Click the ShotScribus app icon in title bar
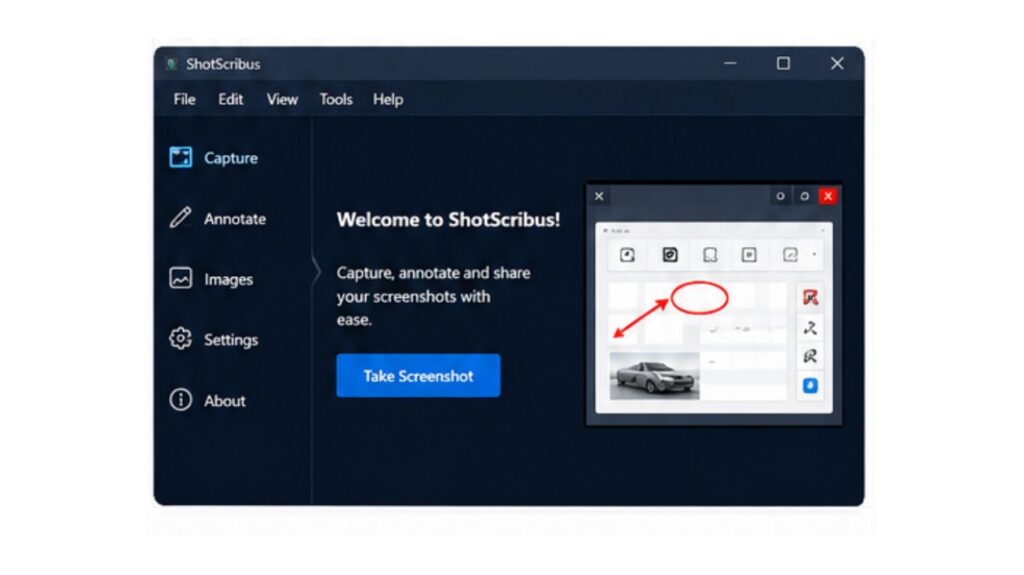 tap(172, 64)
